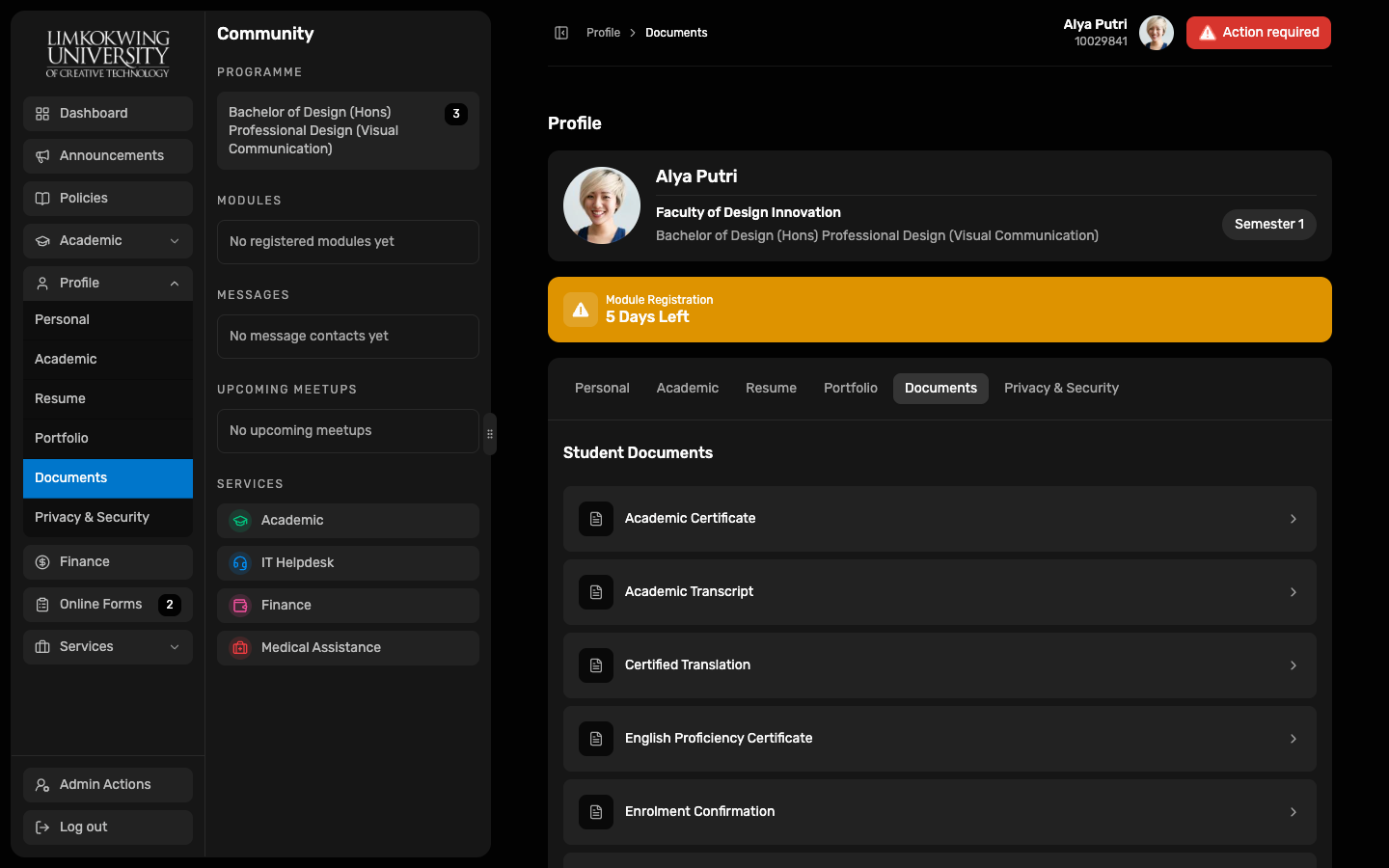Click the English Proficiency Certificate document icon
This screenshot has height=868, width=1389.
pos(596,739)
